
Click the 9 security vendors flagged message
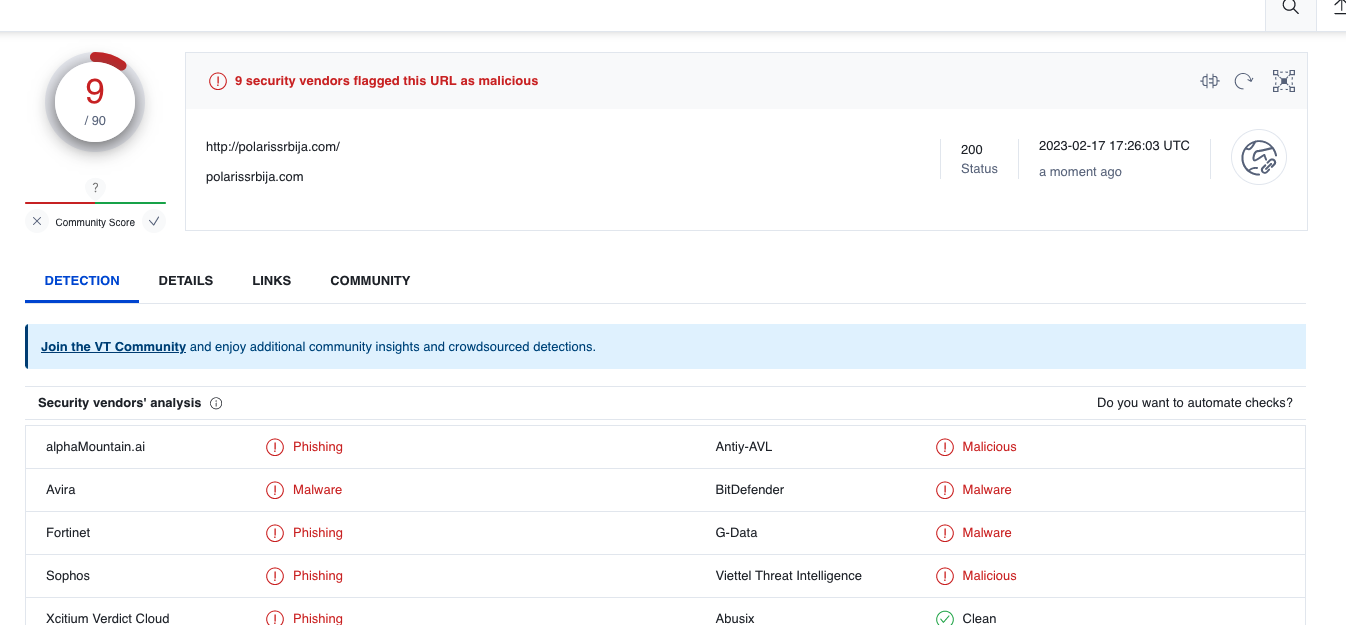(386, 81)
